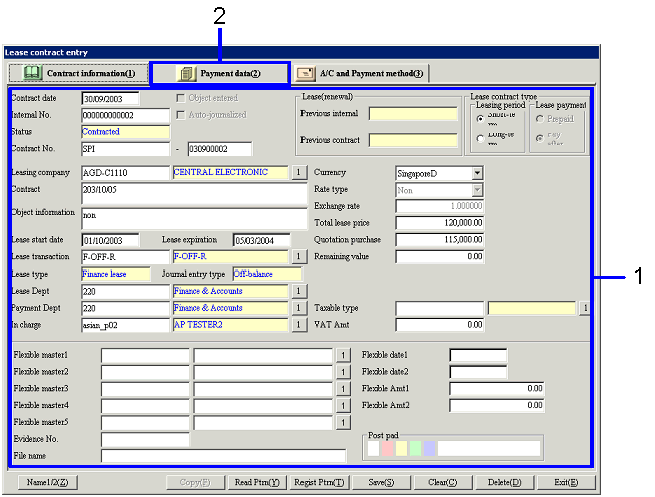Viewport: 655px width, 497px height.
Task: Click the Flexible Amt1 field
Action: pyautogui.click(x=497, y=388)
